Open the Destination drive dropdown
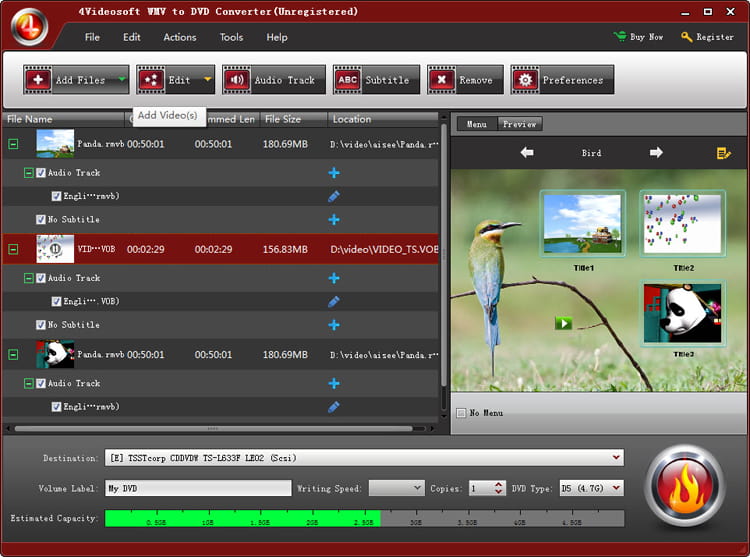Screen dimensions: 750x557 (x=616, y=458)
